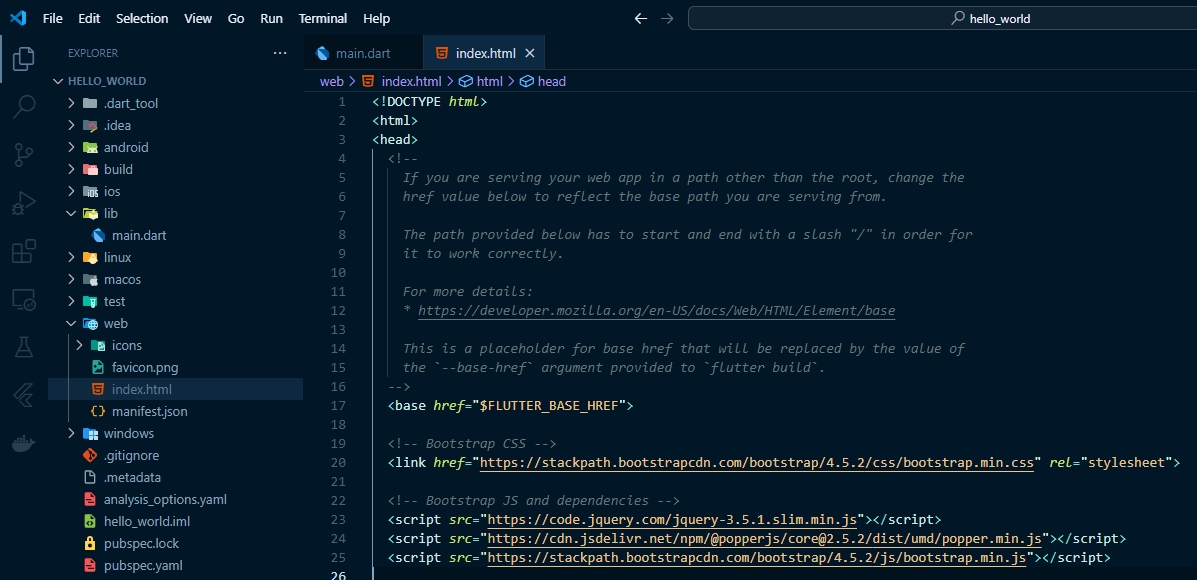Go forward with the right arrow
This screenshot has height=580, width=1197.
(667, 18)
